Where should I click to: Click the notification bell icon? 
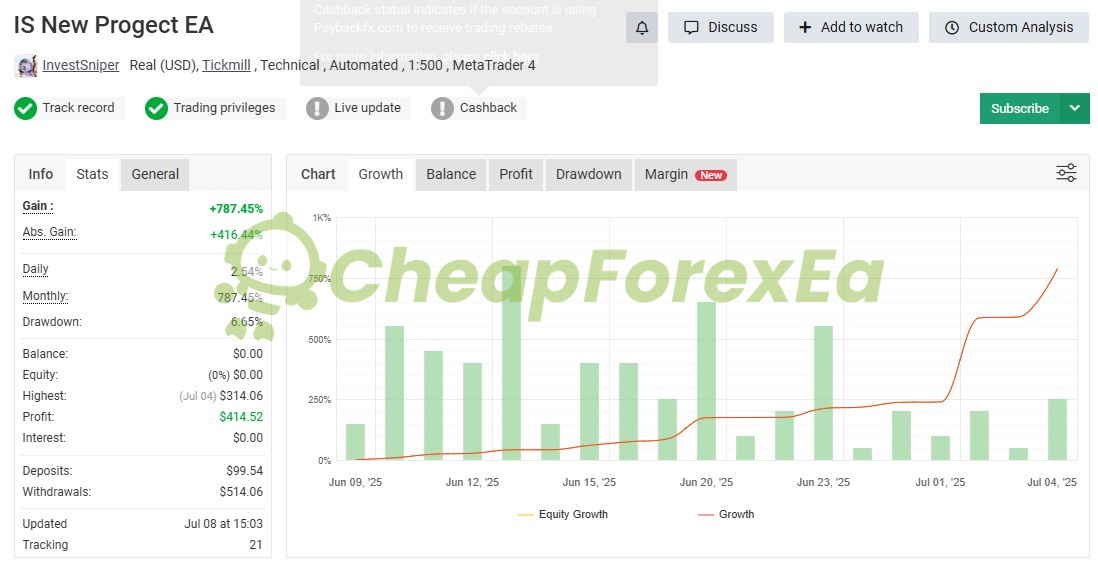(641, 28)
